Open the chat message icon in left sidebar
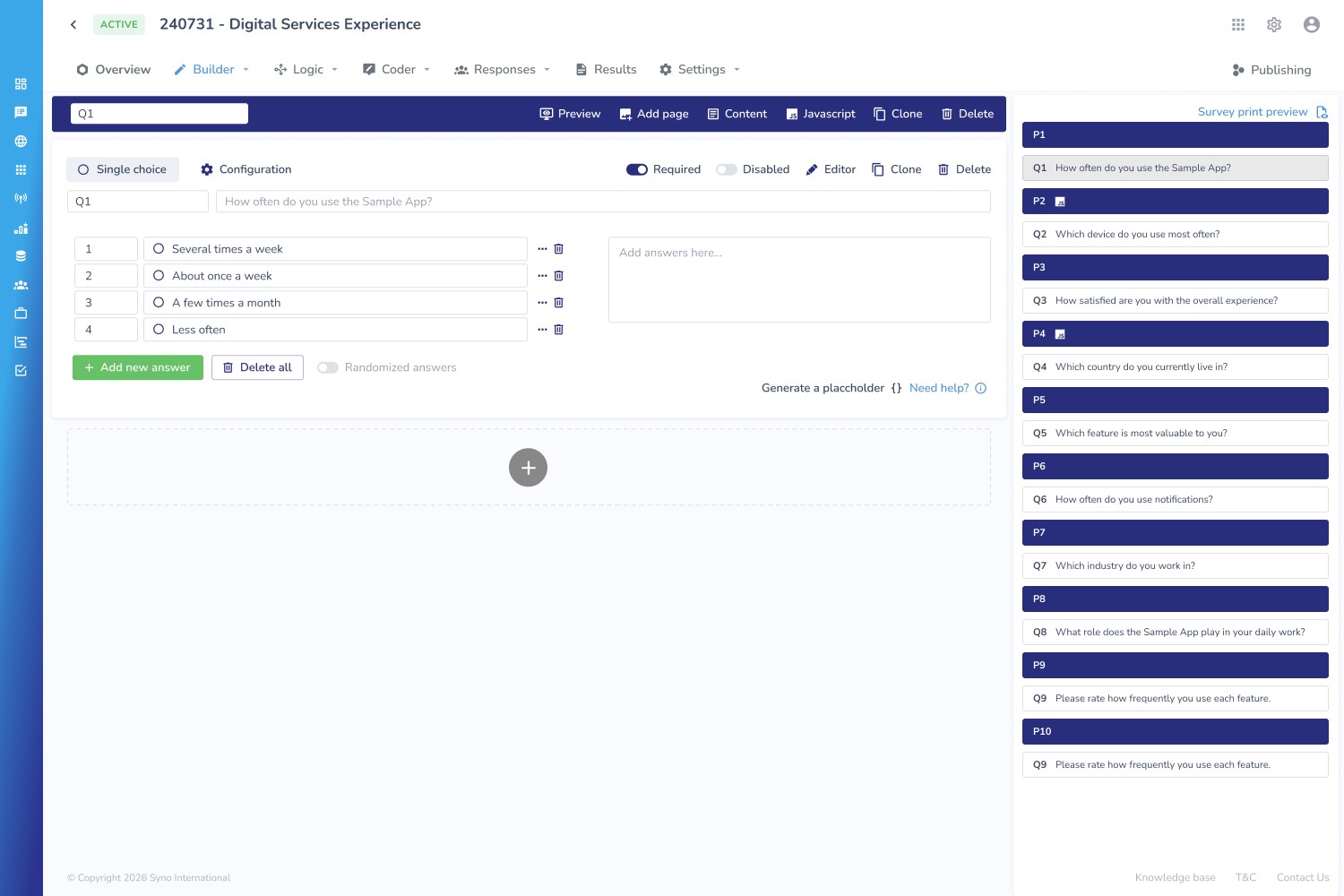1344x896 pixels. (21, 112)
